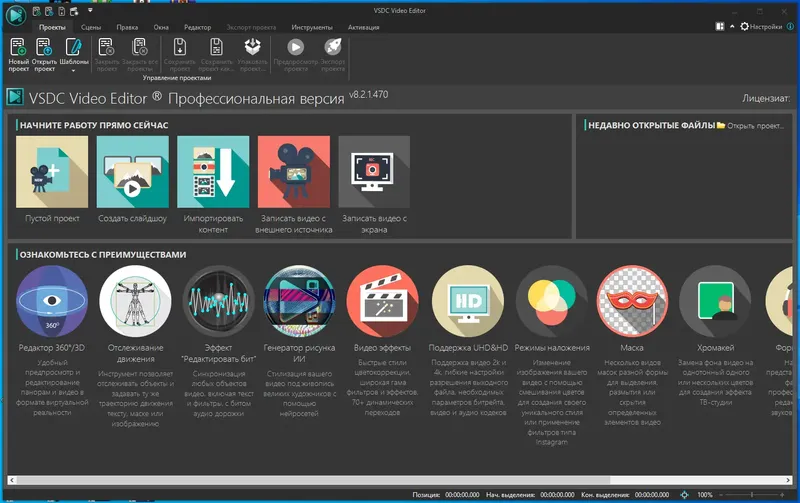Click zoom slider handle in status bar

[x=752, y=494]
